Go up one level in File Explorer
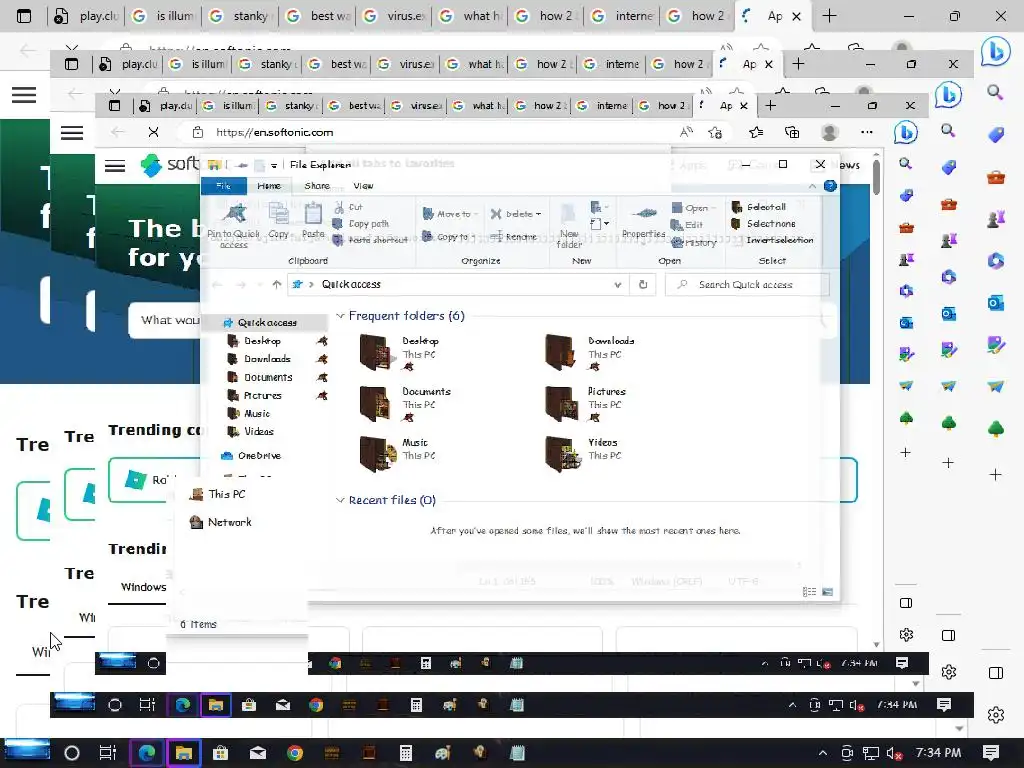 pos(277,284)
